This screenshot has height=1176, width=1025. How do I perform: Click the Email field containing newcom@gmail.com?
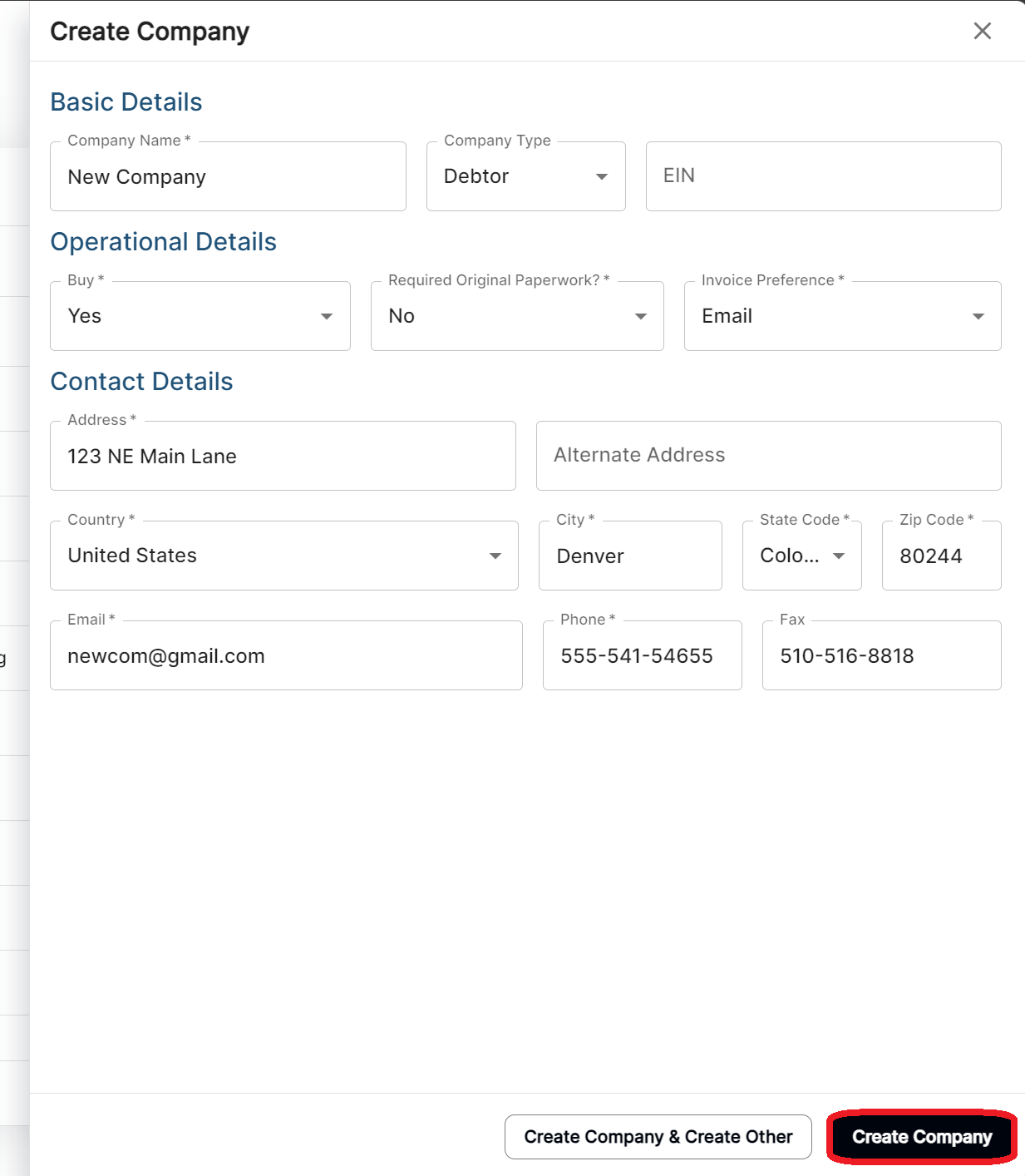coord(286,655)
